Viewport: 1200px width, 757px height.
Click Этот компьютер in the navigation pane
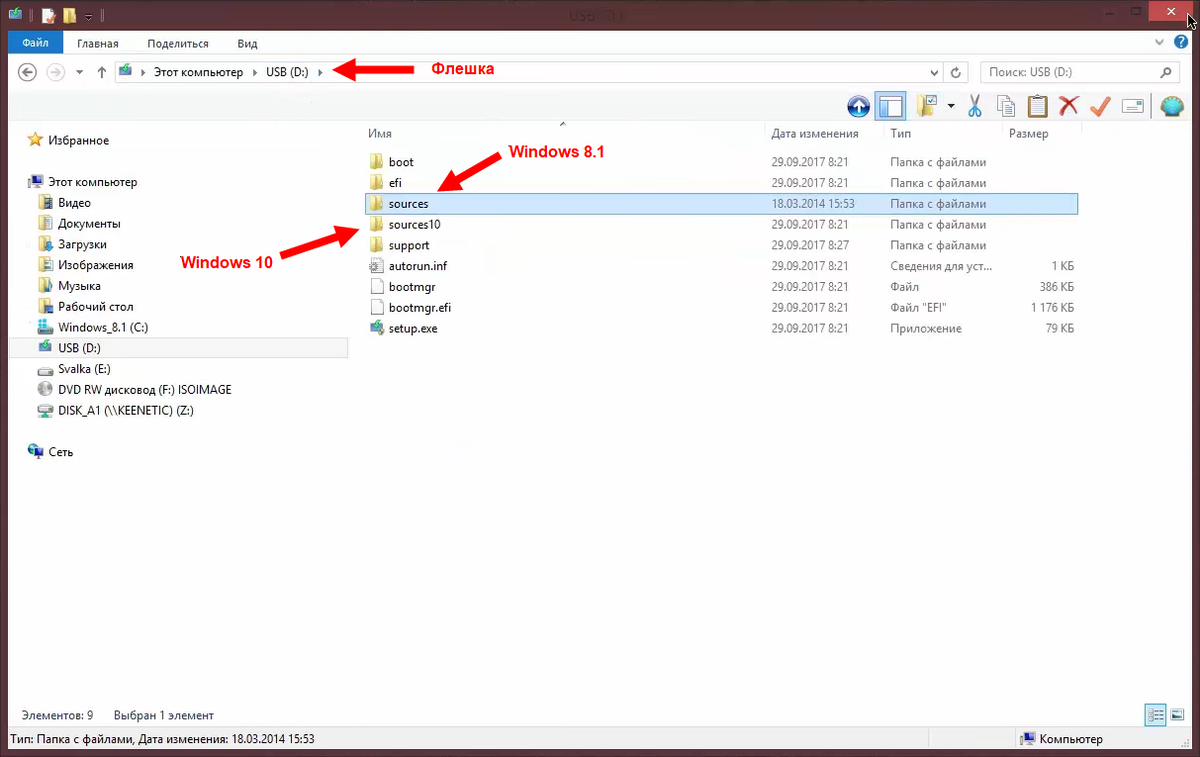click(92, 182)
